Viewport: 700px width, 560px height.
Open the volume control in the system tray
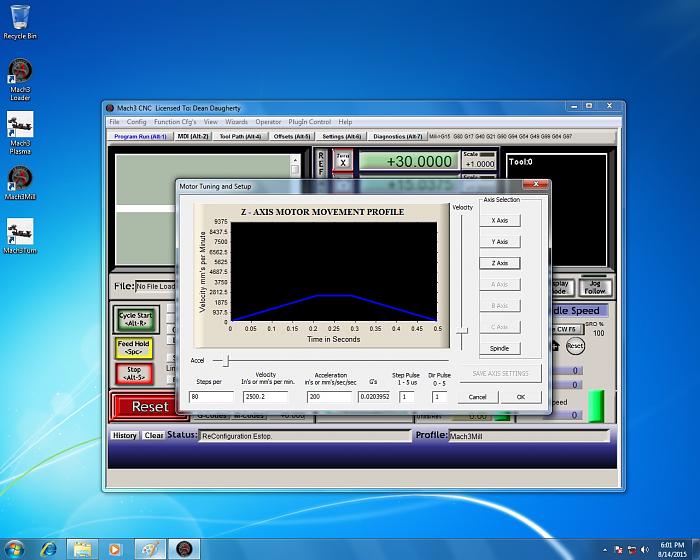click(645, 550)
